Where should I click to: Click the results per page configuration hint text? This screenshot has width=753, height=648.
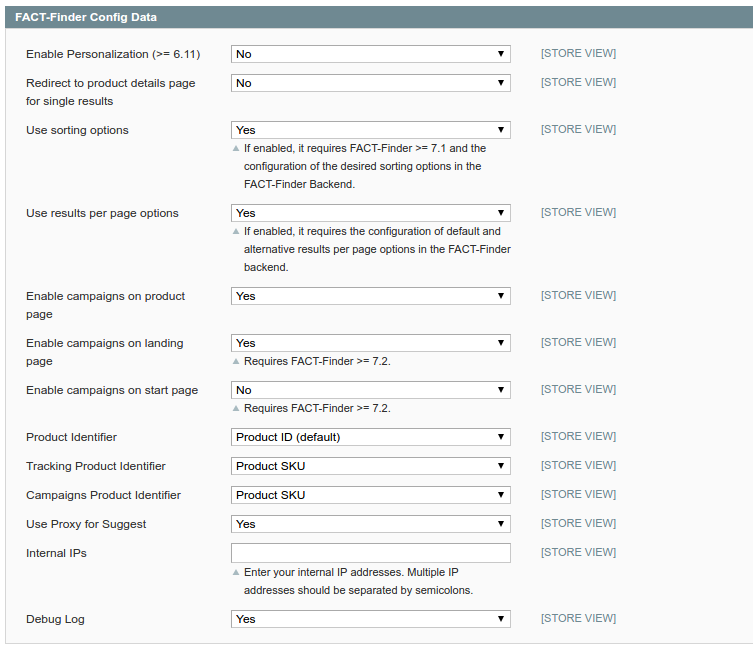pos(377,249)
